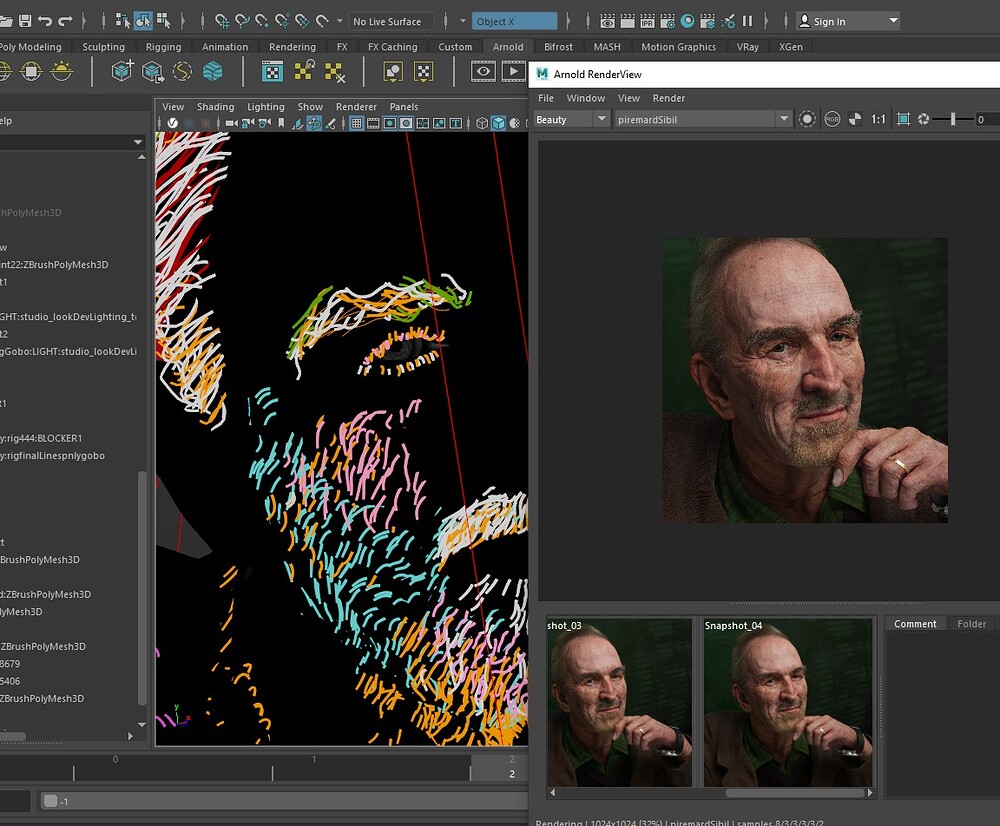The image size is (1000, 826).
Task: Enable Snap to grids magnet
Action: [222, 21]
